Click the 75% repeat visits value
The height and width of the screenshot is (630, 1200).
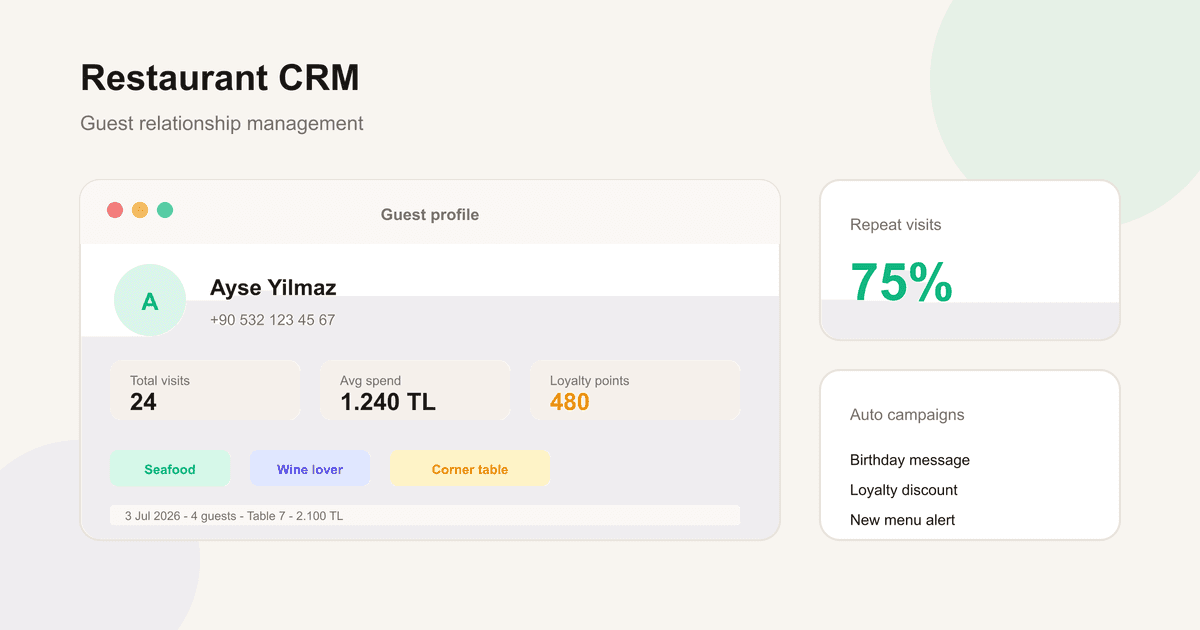[901, 282]
